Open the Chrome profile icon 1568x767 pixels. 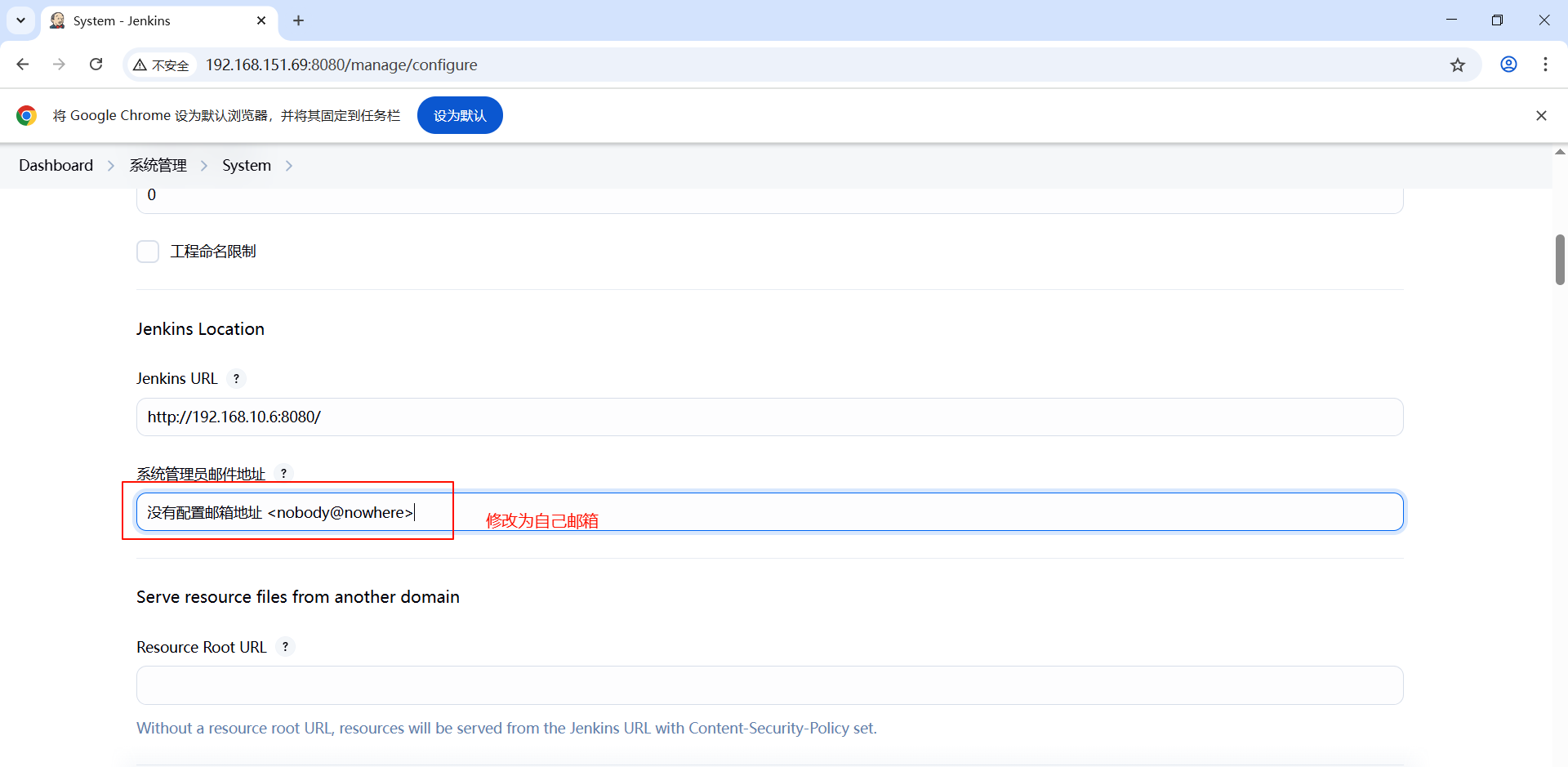pyautogui.click(x=1508, y=65)
